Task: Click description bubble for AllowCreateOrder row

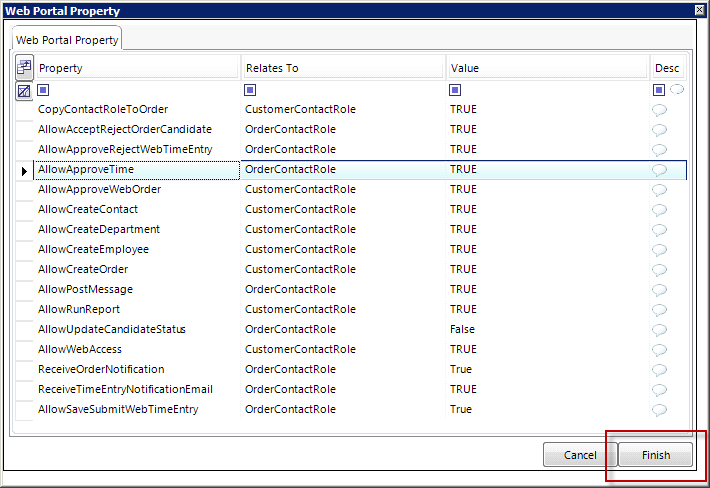Action: [659, 269]
